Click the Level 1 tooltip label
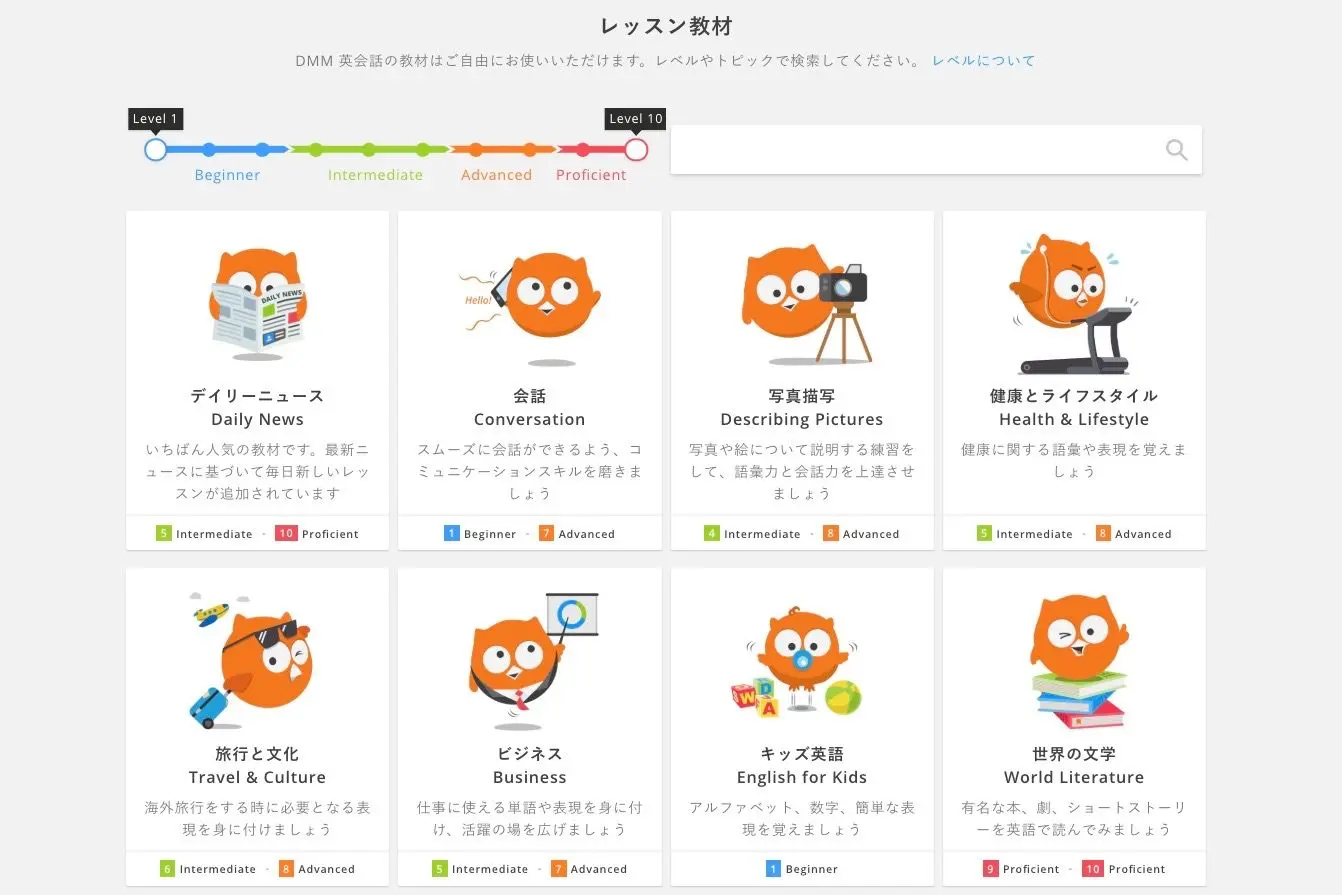 pos(155,118)
